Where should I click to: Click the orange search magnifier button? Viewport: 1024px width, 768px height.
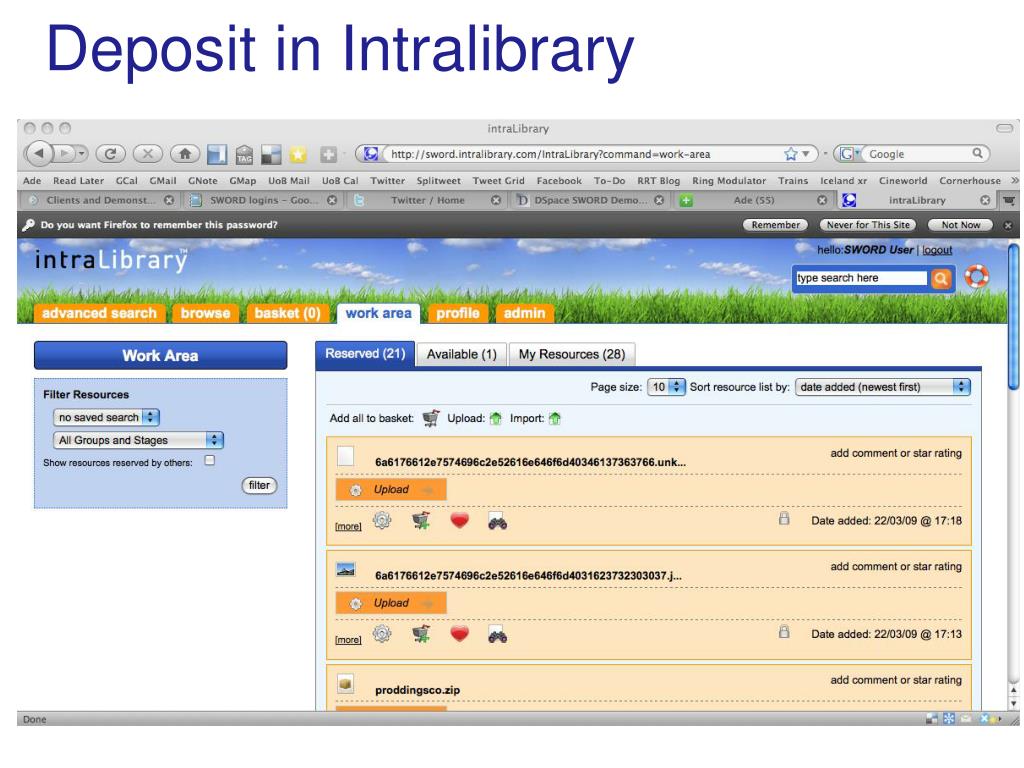(940, 279)
